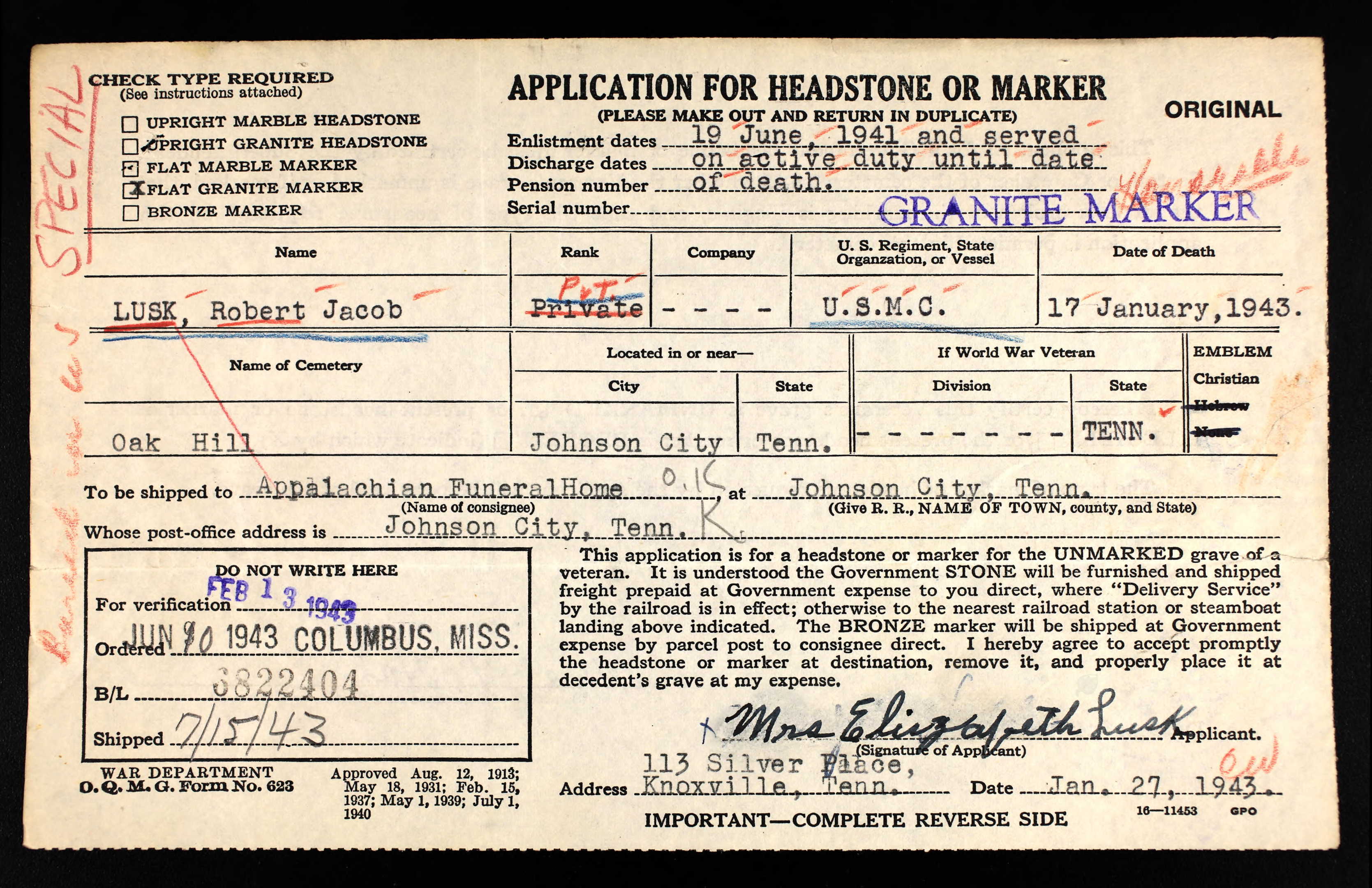Image resolution: width=1372 pixels, height=888 pixels.
Task: Check the Upright Granite Headstone box
Action: coord(130,146)
